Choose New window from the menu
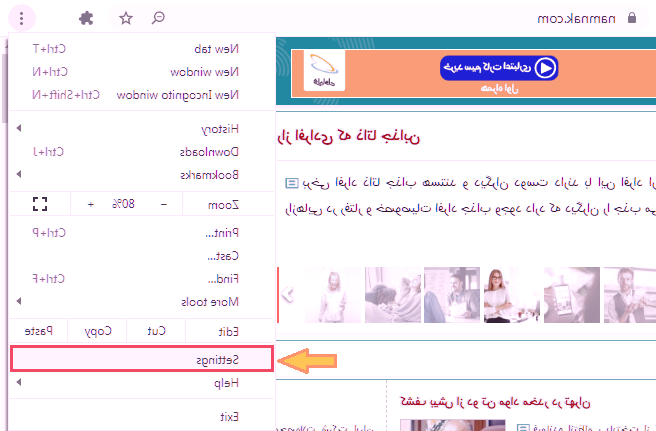The image size is (656, 431). (141, 72)
